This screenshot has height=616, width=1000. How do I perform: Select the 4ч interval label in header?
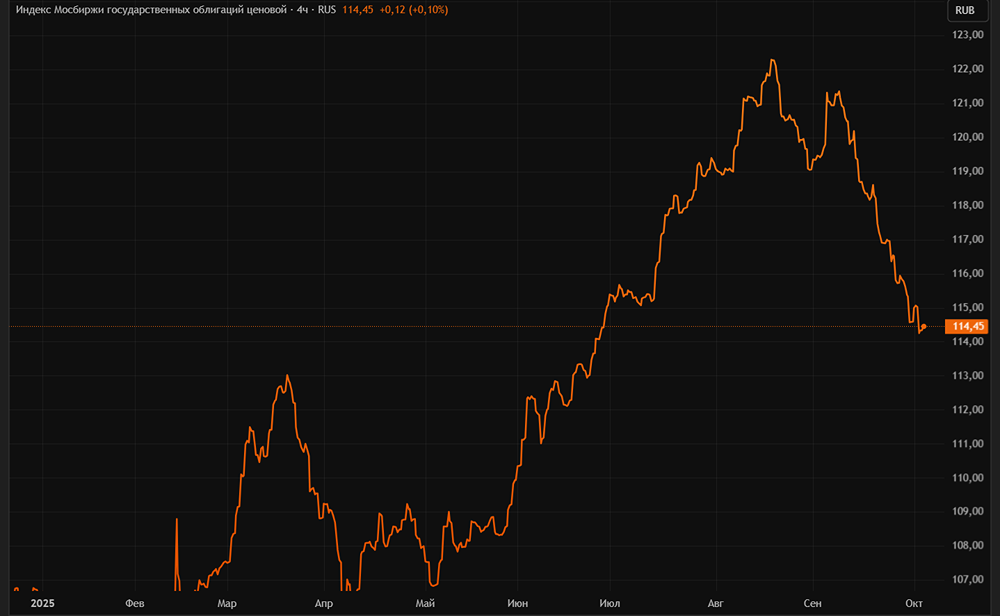(x=302, y=10)
